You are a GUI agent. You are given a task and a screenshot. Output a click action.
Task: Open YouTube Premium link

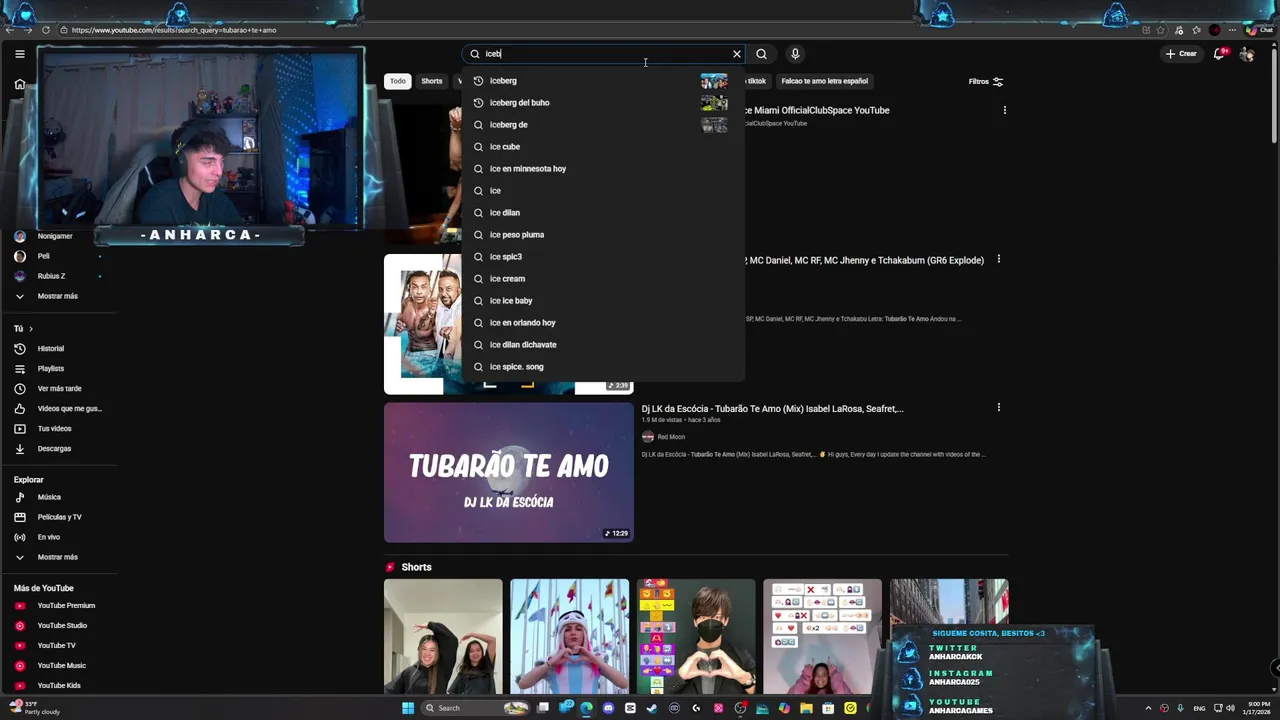[x=66, y=606]
